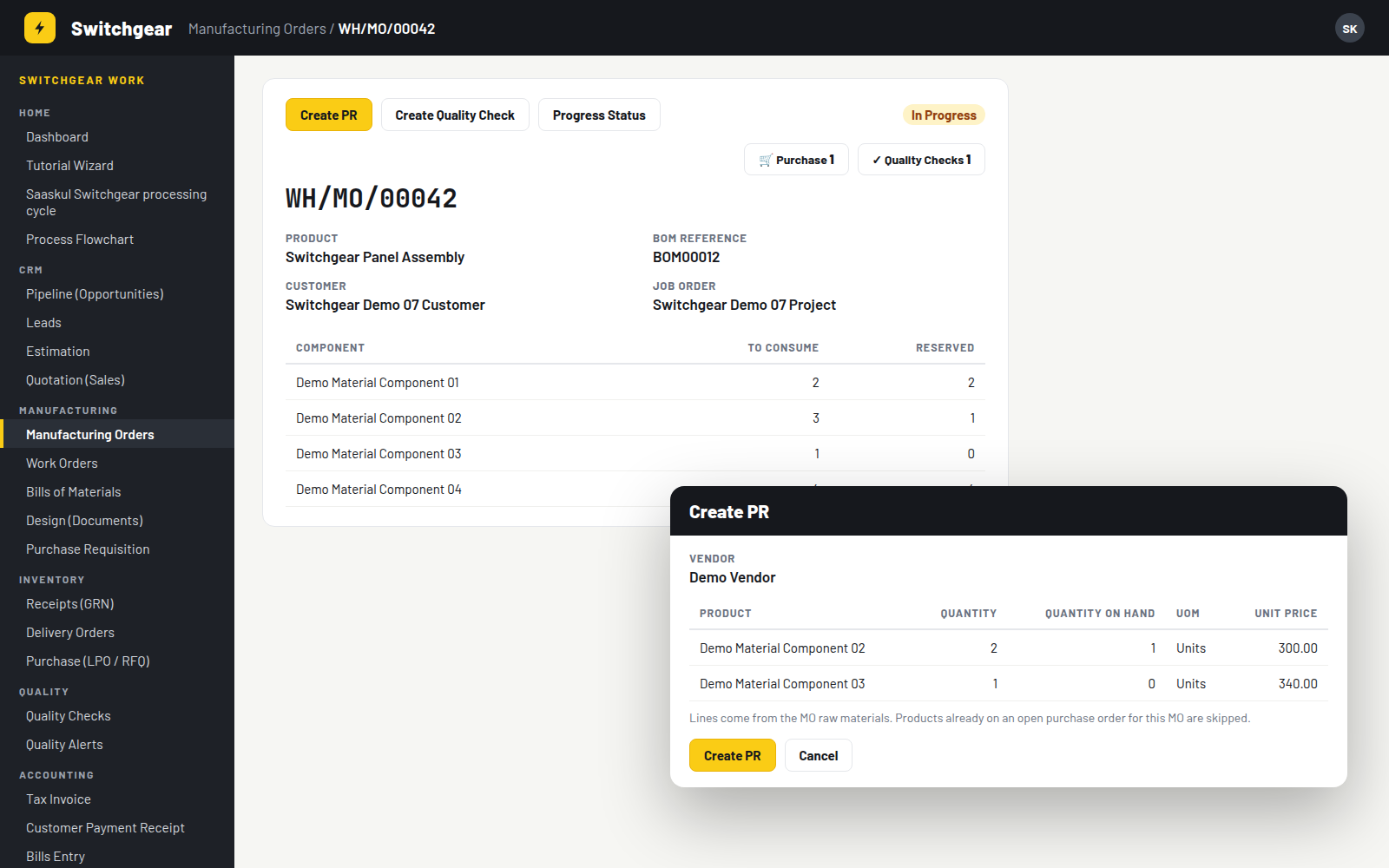1389x868 pixels.
Task: Open the Purchase 1 cart smart button
Action: [796, 160]
